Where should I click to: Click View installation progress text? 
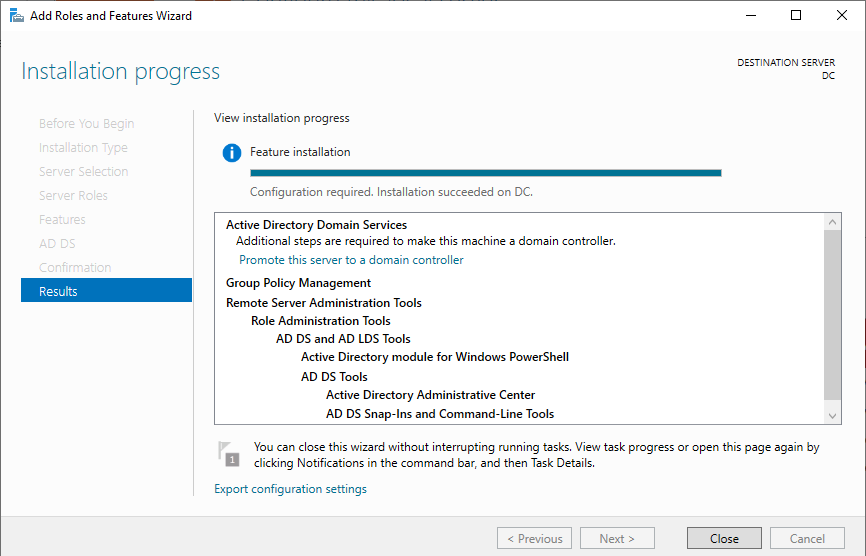click(x=282, y=118)
